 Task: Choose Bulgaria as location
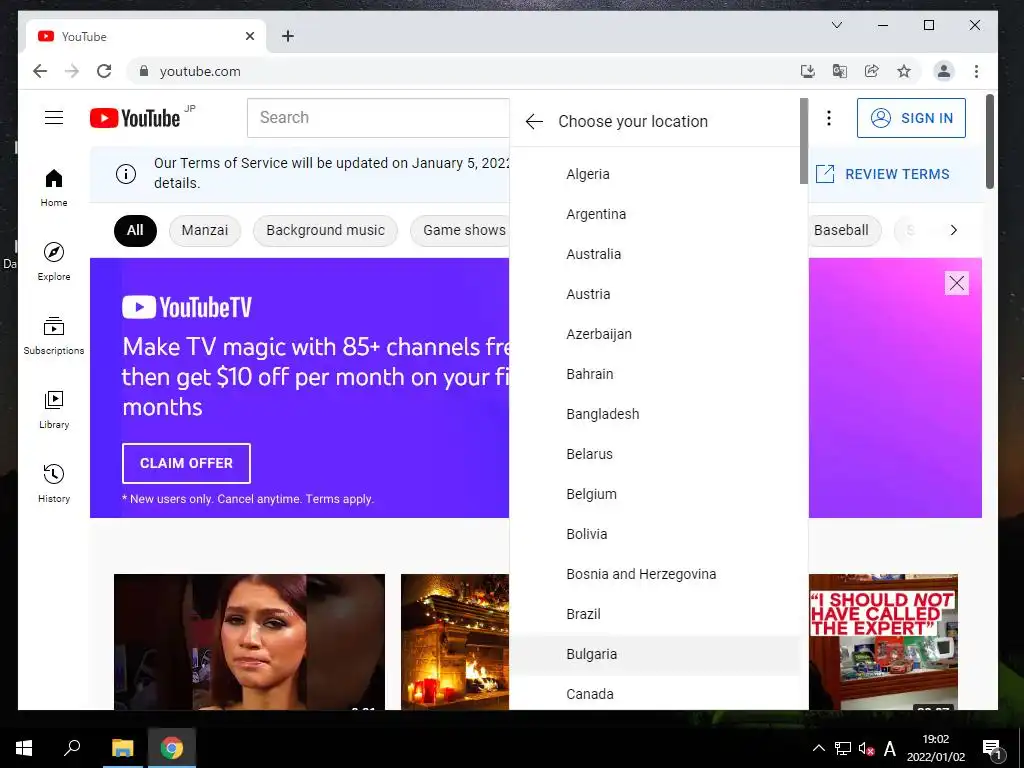click(x=655, y=654)
